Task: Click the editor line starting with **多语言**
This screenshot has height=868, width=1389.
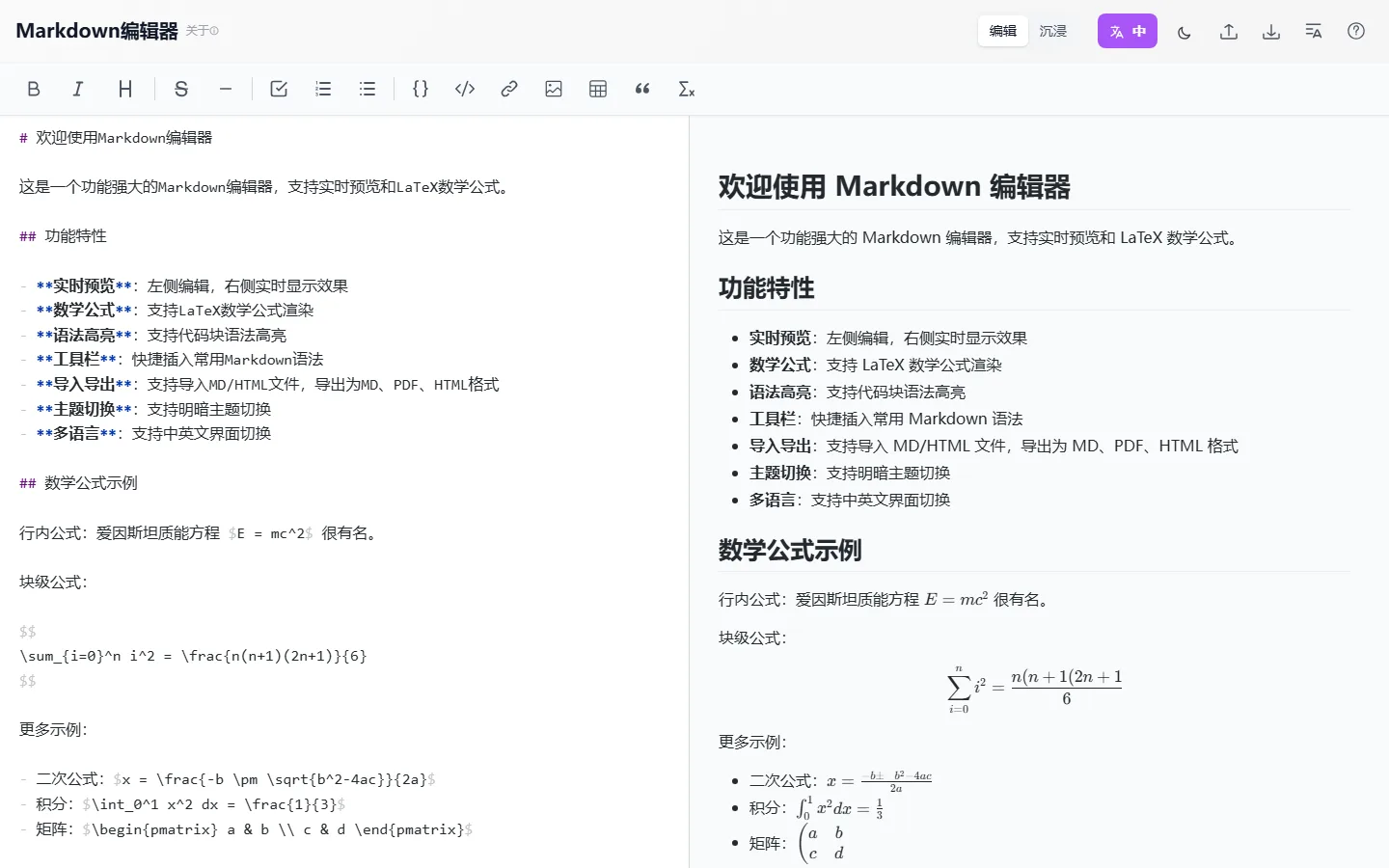Action: [x=146, y=434]
